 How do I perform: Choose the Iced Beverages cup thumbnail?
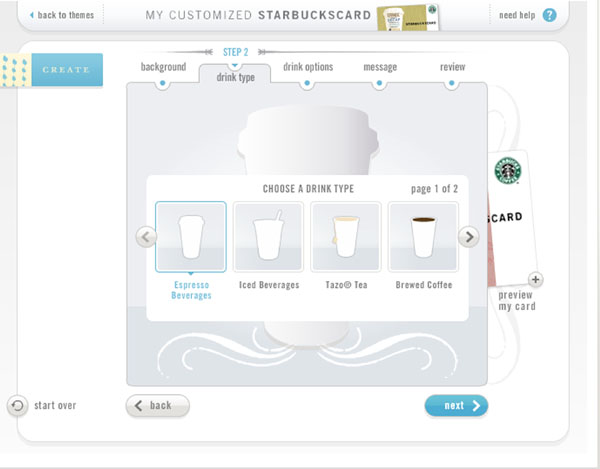(269, 237)
